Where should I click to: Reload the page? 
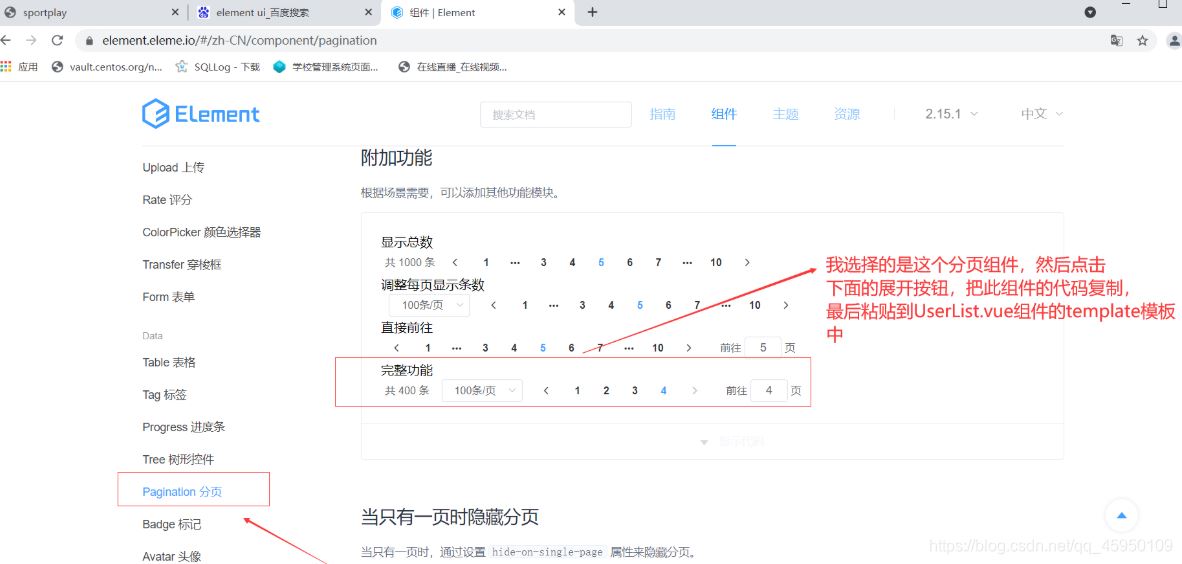(x=57, y=41)
